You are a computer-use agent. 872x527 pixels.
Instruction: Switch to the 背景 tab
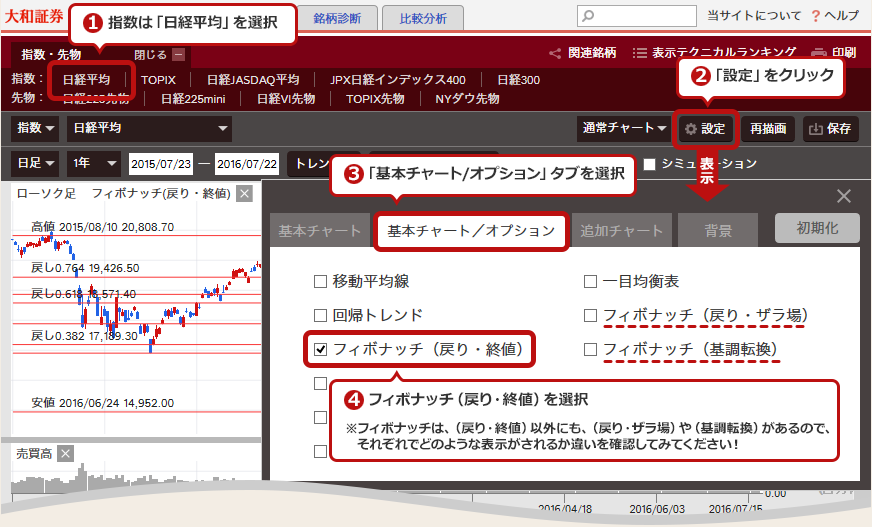(718, 230)
